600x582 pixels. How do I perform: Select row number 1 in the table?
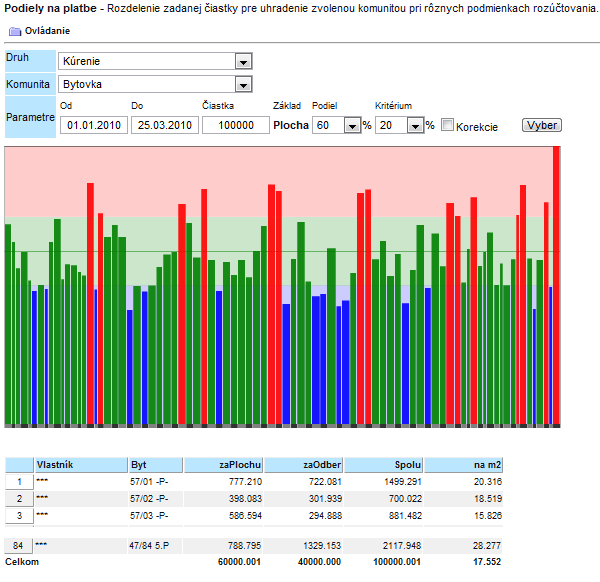point(19,481)
